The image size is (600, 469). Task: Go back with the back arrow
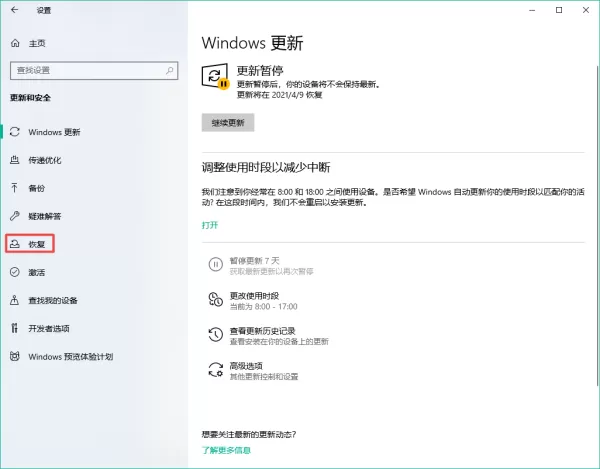click(x=15, y=10)
